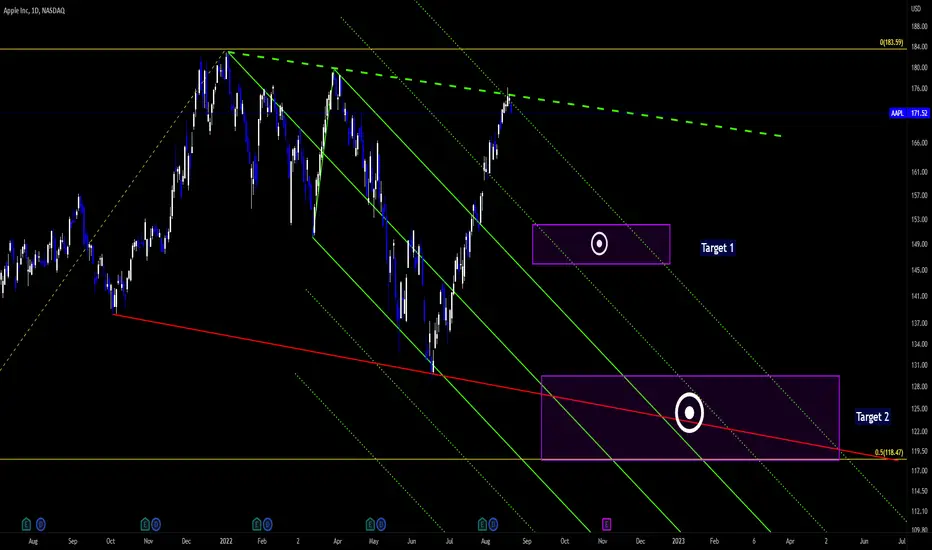Click the 166.00 price axis value
Viewport: 932px width, 550px height.
point(919,143)
